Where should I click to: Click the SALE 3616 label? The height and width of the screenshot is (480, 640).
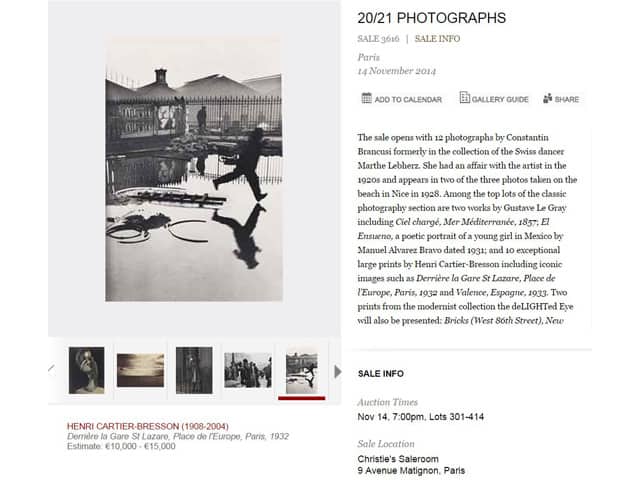pos(378,39)
